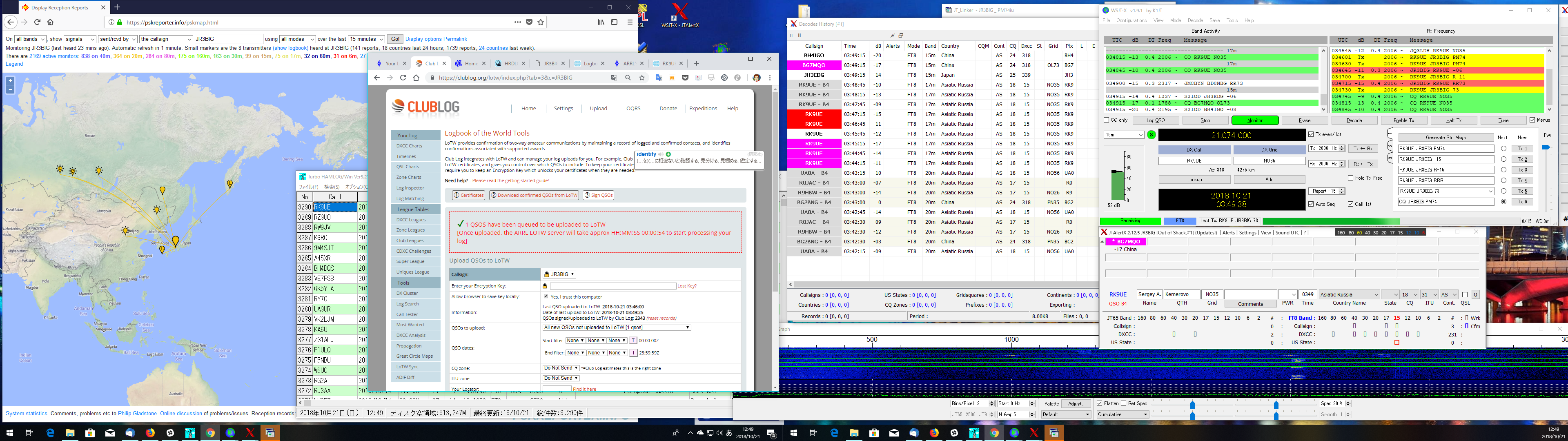This screenshot has height=441, width=1568.
Task: Click the Enable Tx button
Action: (1404, 120)
